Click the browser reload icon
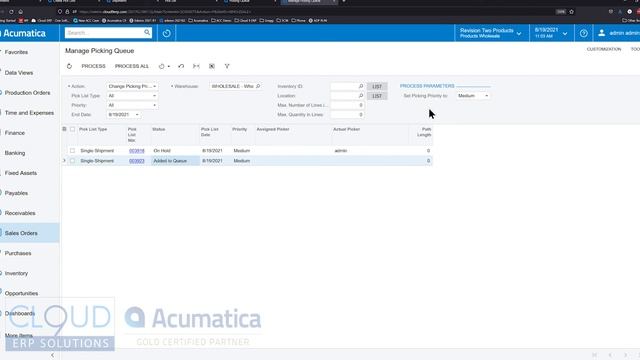The image size is (640, 360). click(x=11, y=11)
